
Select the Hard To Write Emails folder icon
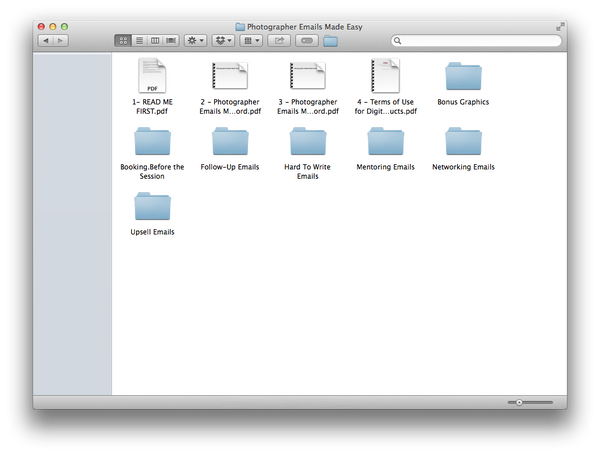click(308, 141)
